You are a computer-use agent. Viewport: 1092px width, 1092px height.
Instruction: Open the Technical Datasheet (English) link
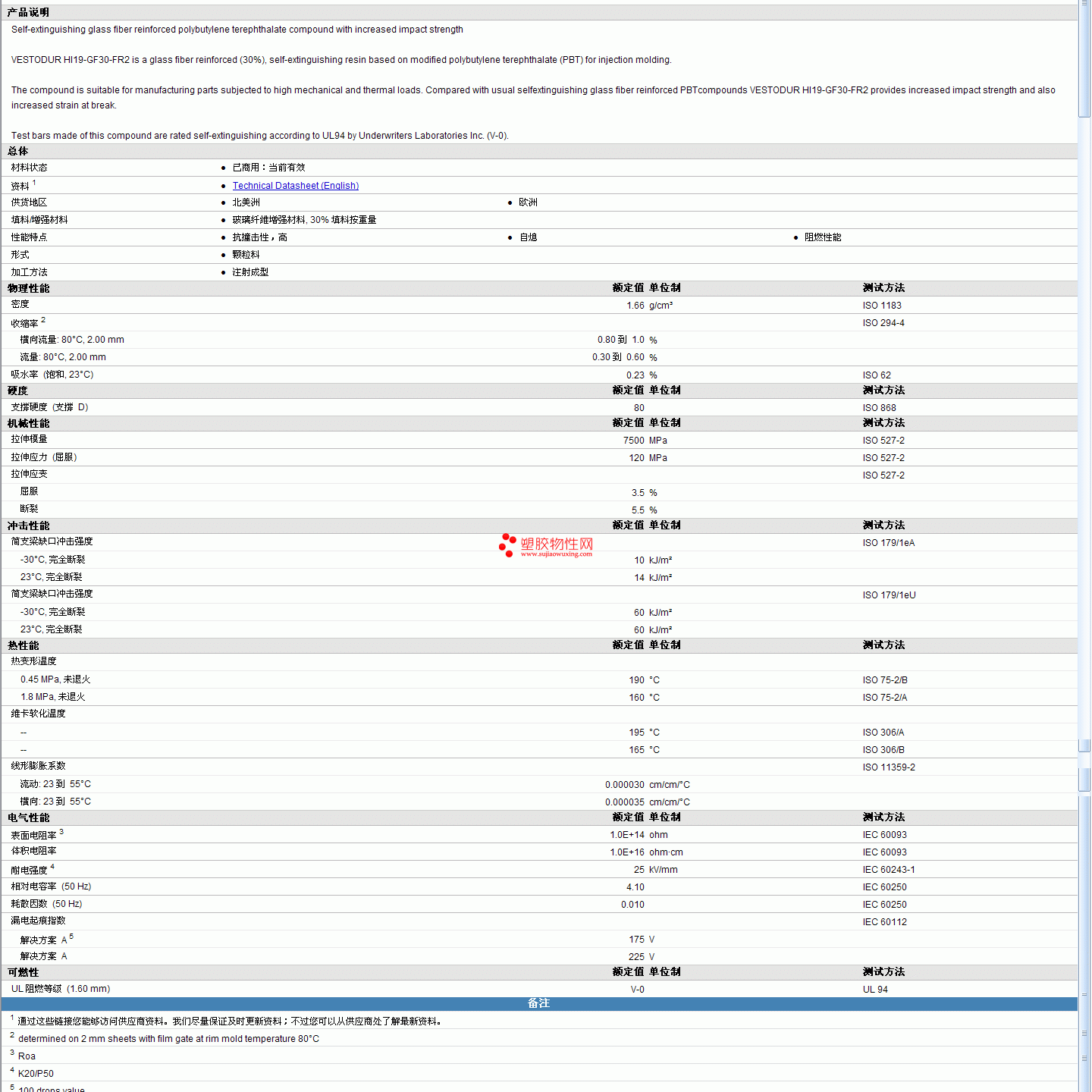pos(295,186)
